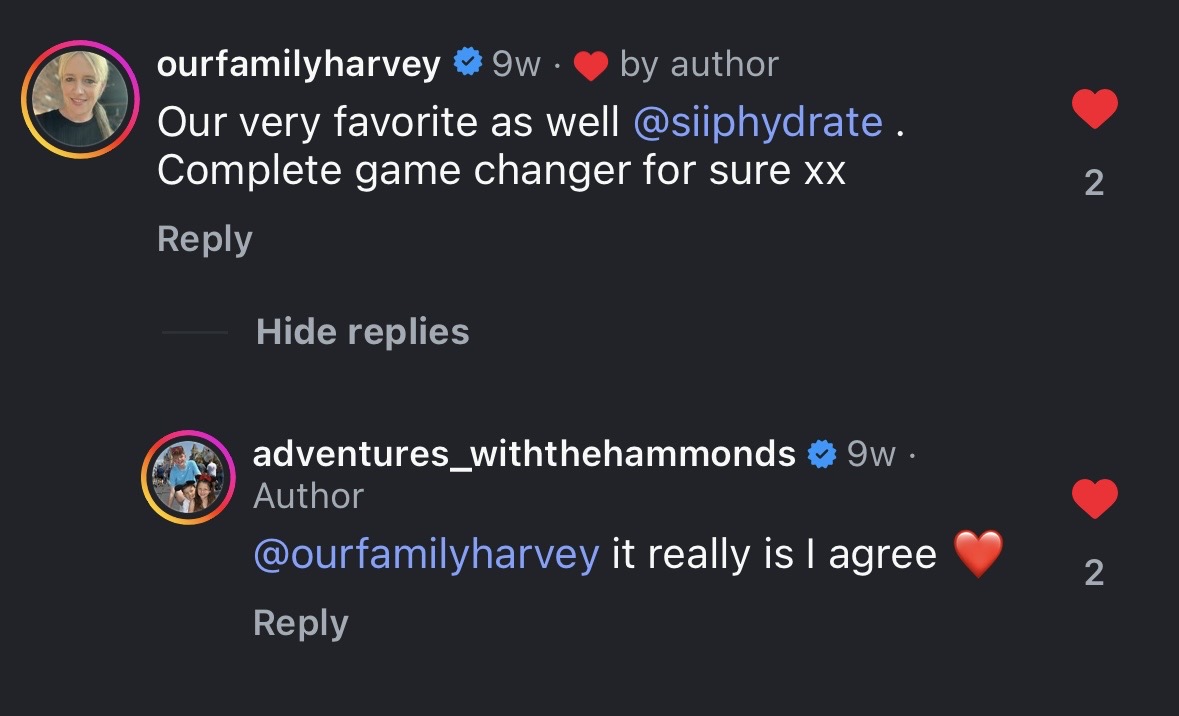Click the Author label under adventures_withthehammonds
Viewport: 1179px width, 716px height.
pos(308,496)
